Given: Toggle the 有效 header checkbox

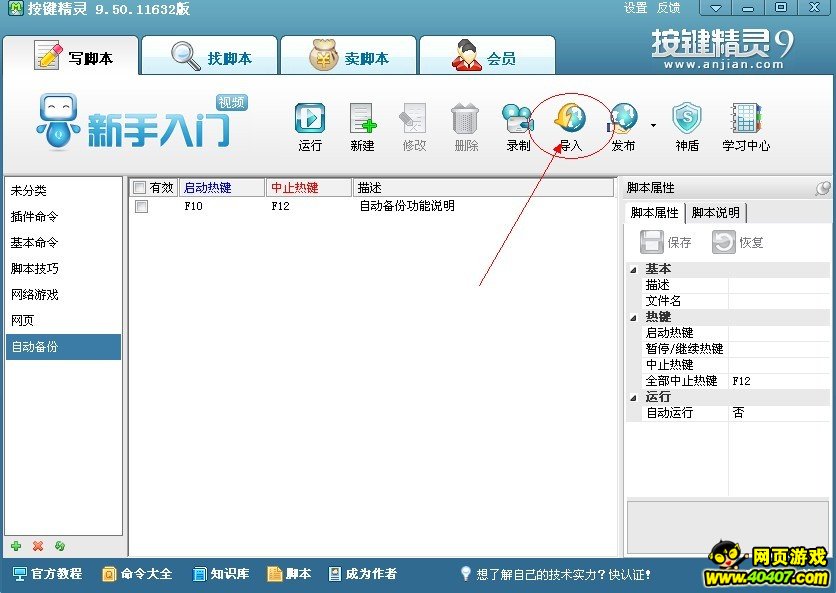Looking at the screenshot, I should tap(140, 188).
